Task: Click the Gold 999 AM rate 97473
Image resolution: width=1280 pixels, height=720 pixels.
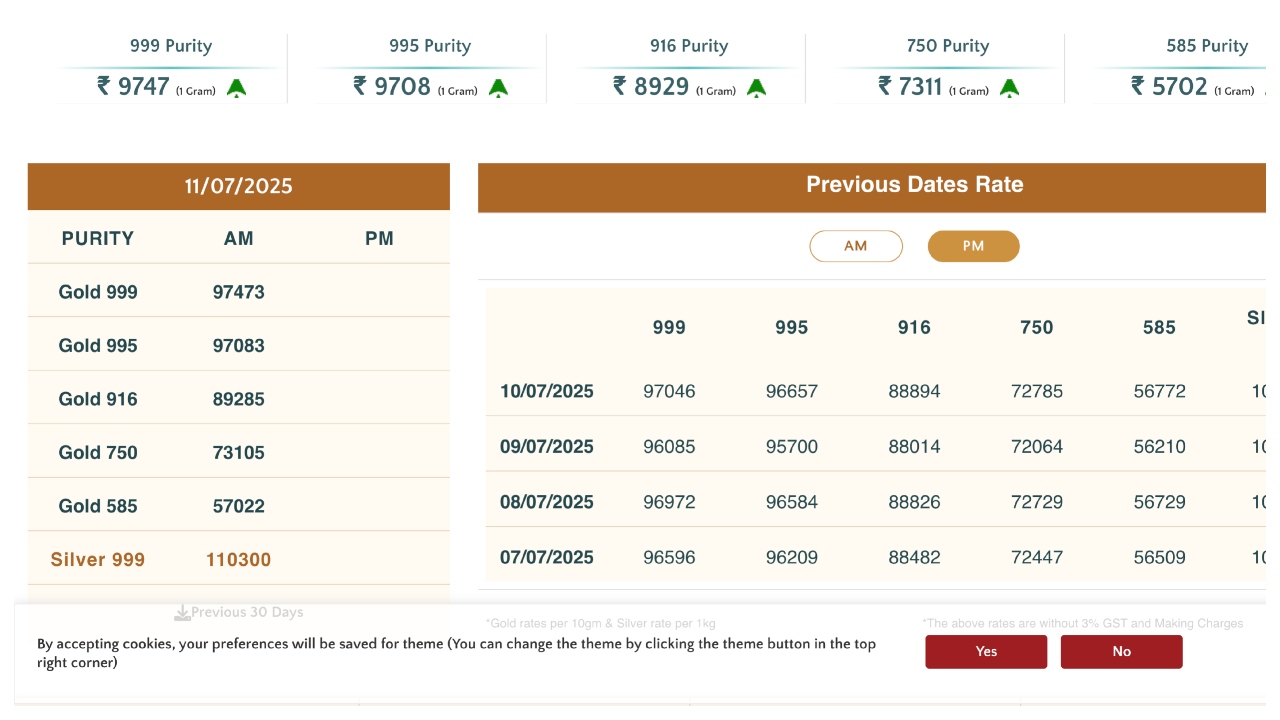Action: 238,292
